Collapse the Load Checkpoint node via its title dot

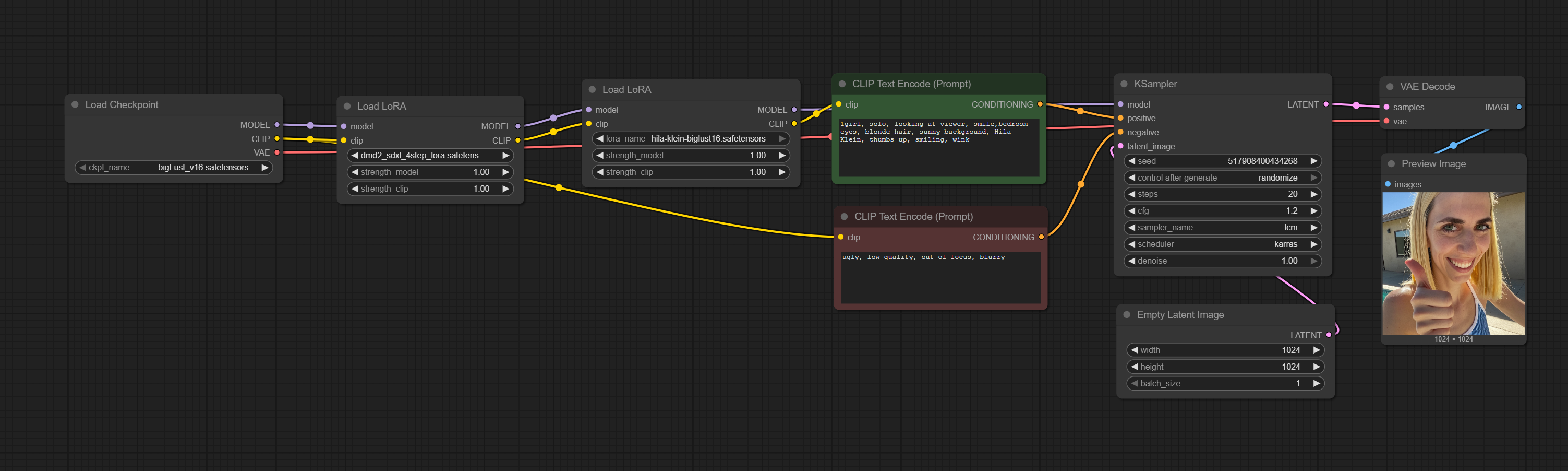click(75, 105)
